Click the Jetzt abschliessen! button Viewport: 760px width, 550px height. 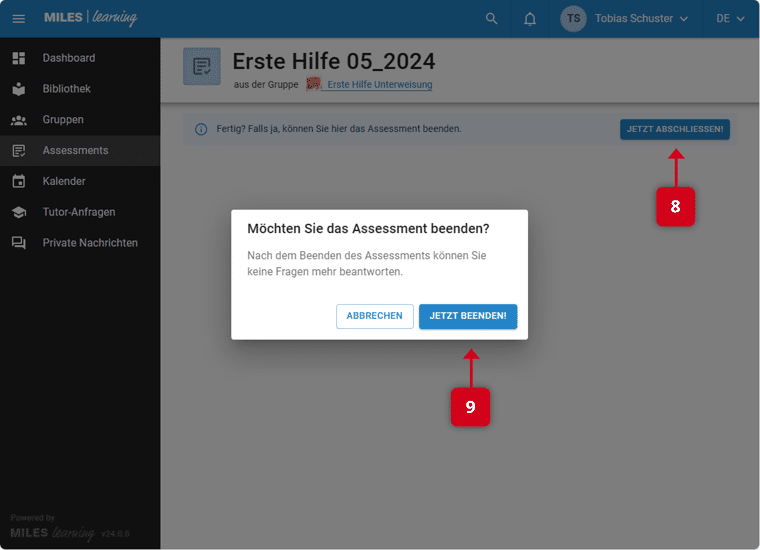[x=674, y=129]
